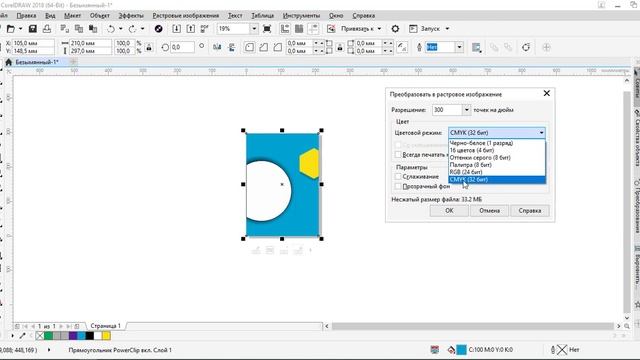Click the Paste icon in the toolbar
Viewport: 640px width, 360px height.
93,29
